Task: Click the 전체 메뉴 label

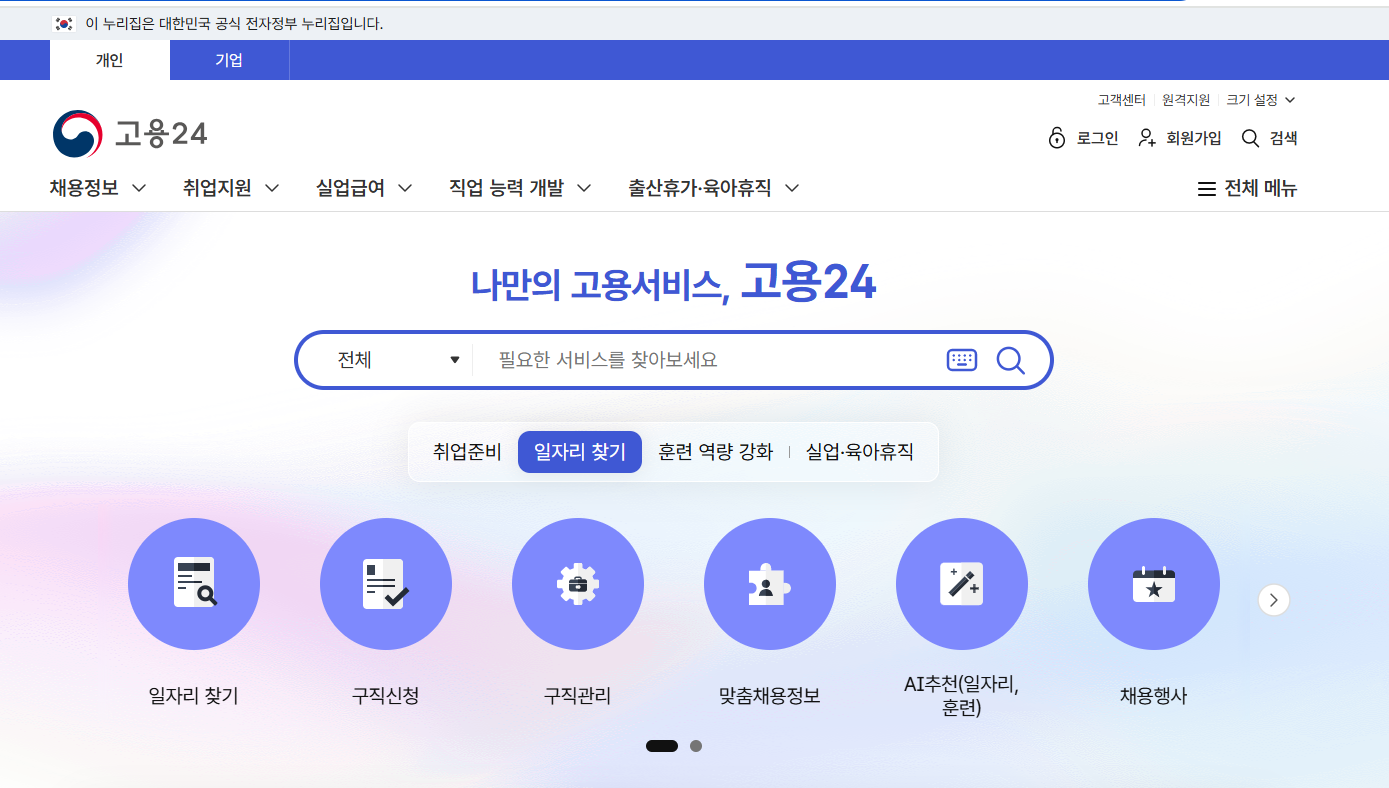Action: (x=1261, y=189)
